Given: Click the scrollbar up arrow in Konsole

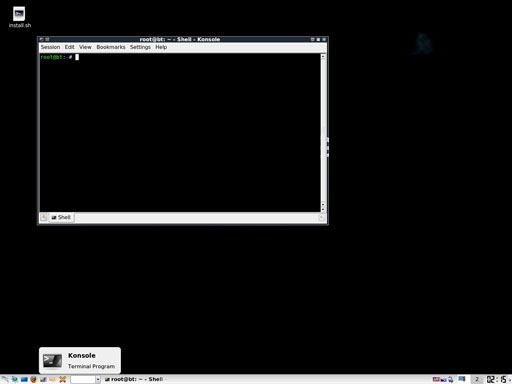Looking at the screenshot, I should coord(323,56).
